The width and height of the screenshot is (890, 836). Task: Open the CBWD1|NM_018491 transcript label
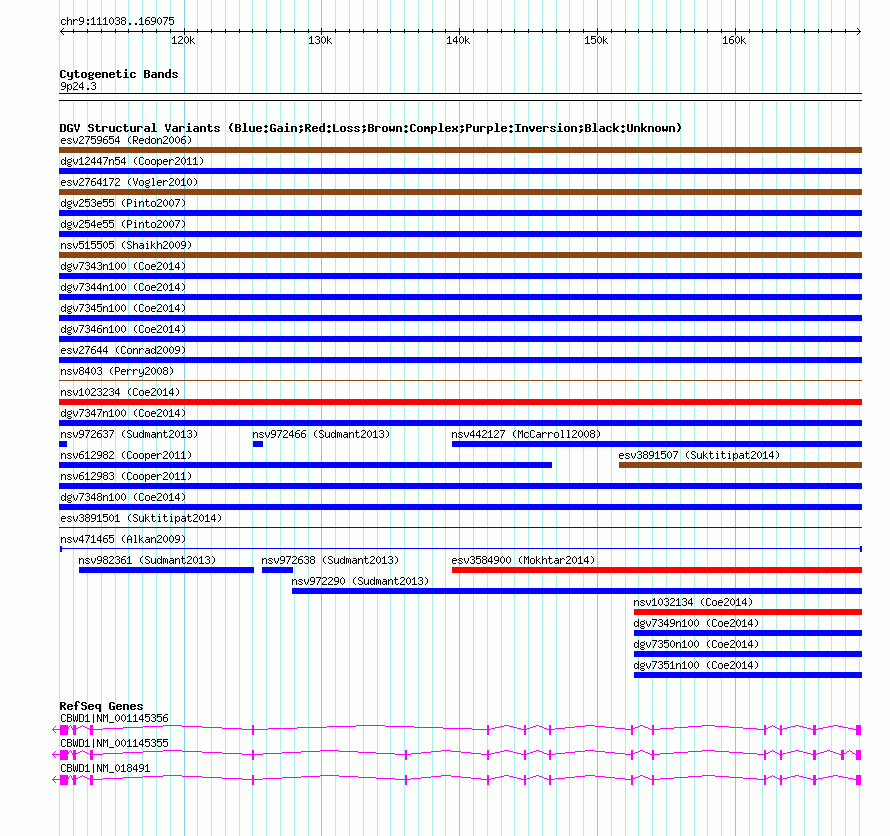tap(105, 768)
